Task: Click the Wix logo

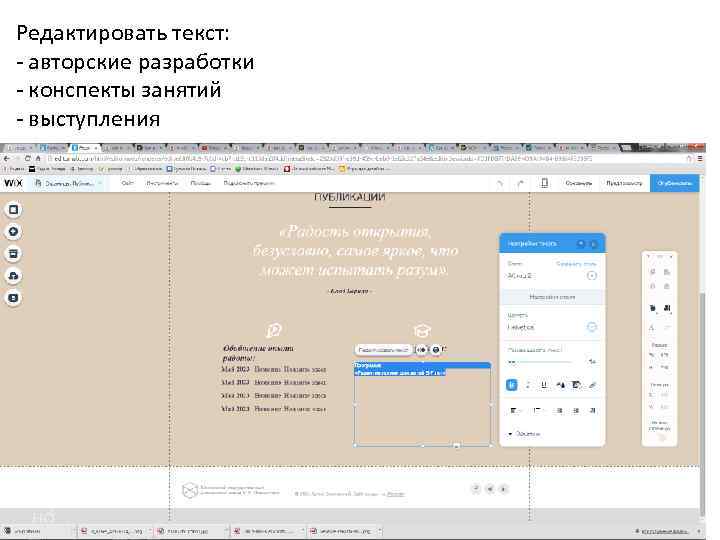Action: (13, 183)
